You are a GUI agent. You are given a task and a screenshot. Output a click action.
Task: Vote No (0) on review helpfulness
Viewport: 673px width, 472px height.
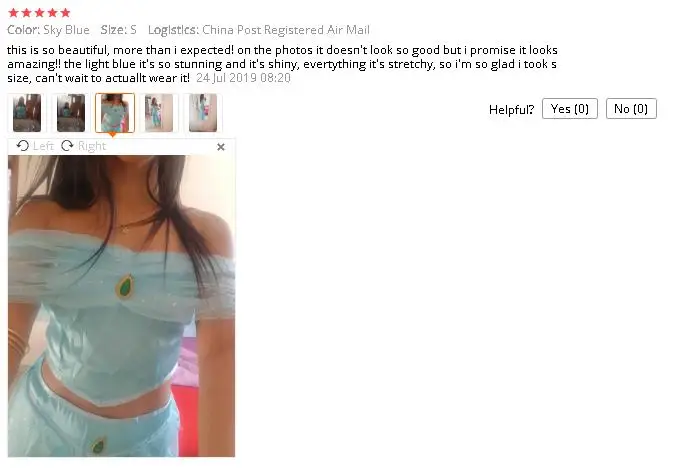[631, 109]
